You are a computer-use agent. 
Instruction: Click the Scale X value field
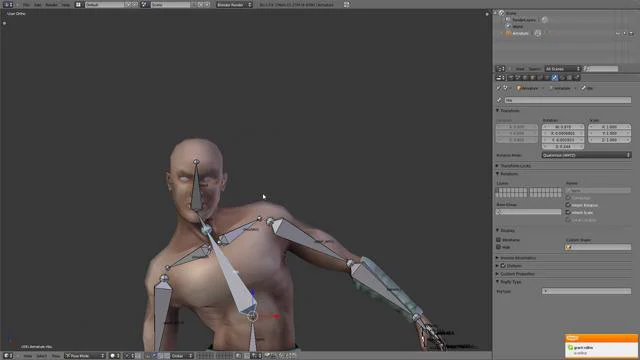point(609,127)
